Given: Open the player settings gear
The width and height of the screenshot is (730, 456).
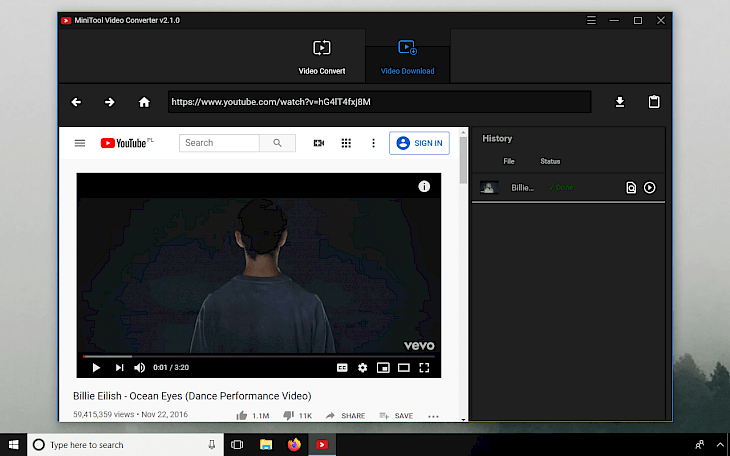Looking at the screenshot, I should click(x=363, y=368).
